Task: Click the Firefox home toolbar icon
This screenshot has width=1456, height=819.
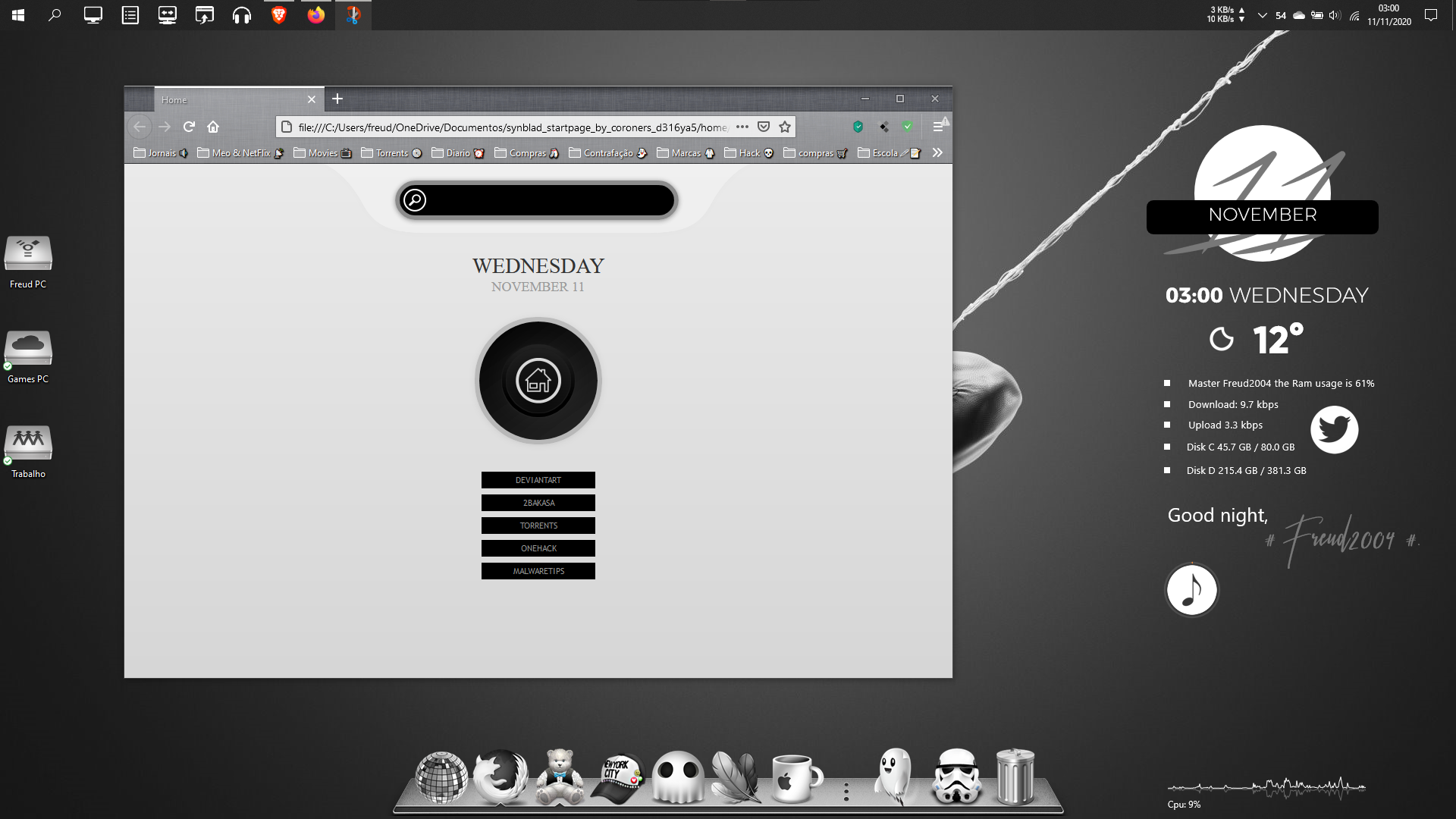Action: 213,127
